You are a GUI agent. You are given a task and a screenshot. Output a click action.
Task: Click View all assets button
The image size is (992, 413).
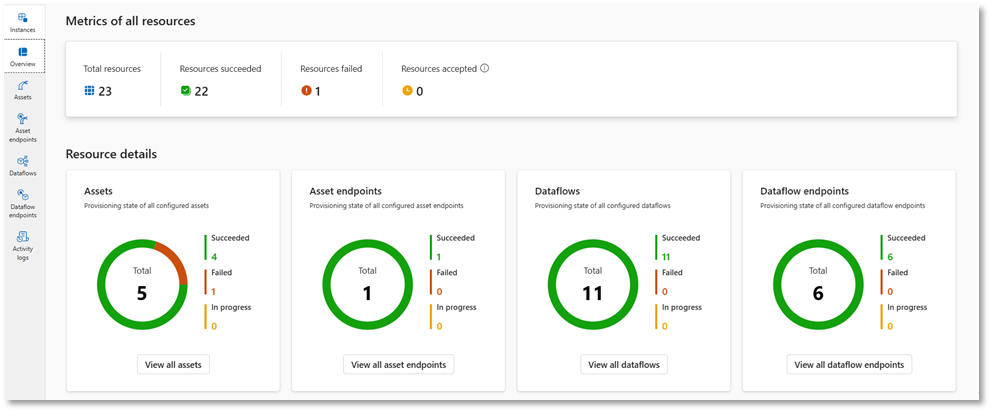(x=173, y=364)
